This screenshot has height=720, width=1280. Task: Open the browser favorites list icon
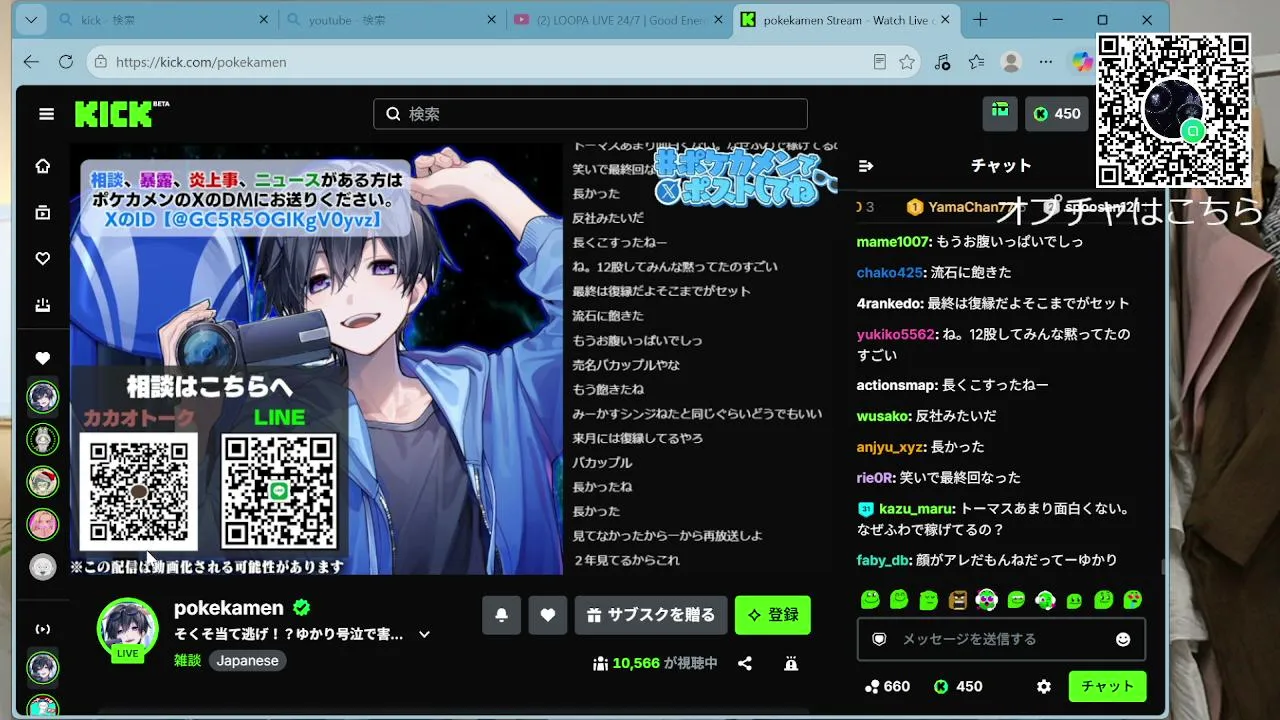click(977, 62)
